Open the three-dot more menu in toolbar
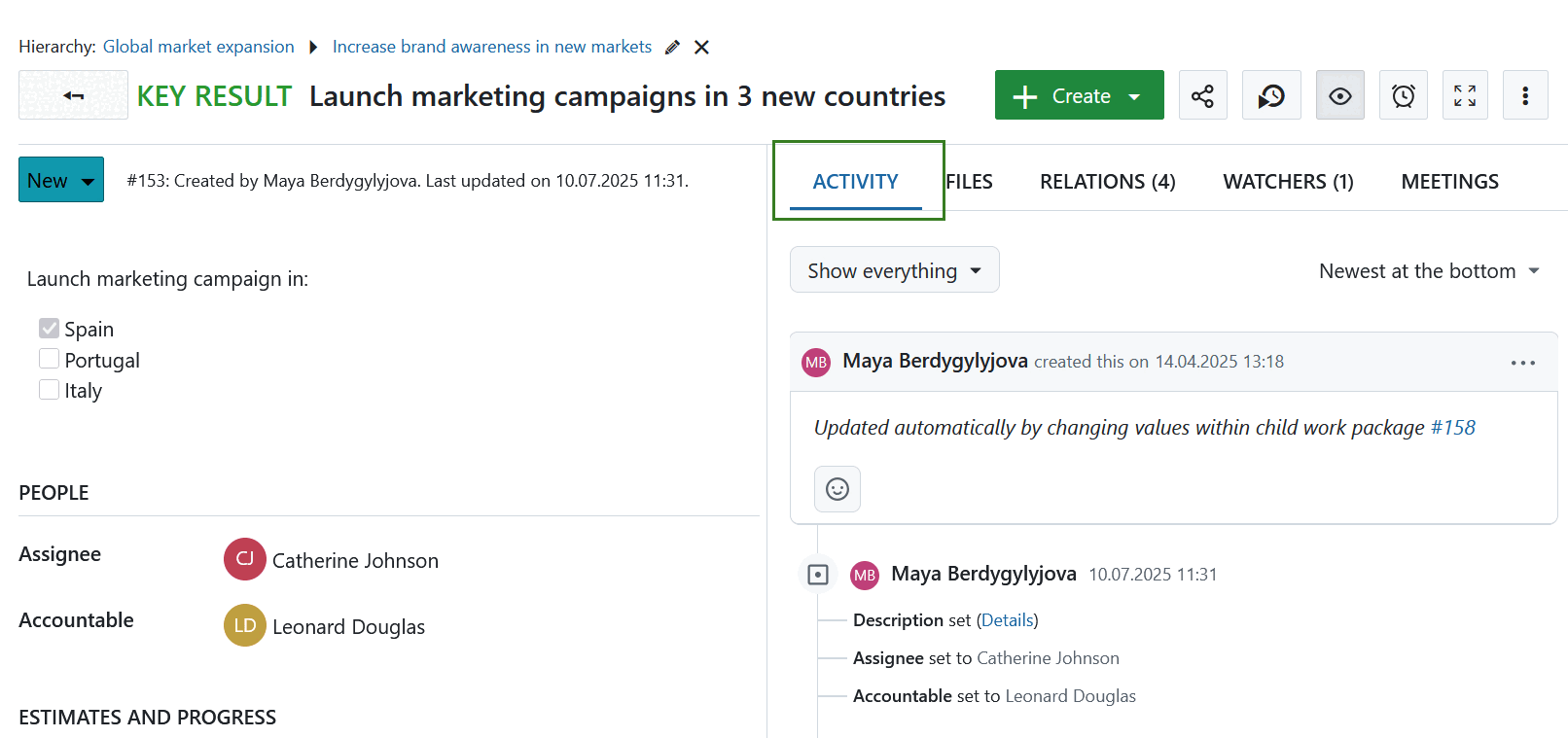This screenshot has width=1568, height=738. [x=1524, y=95]
